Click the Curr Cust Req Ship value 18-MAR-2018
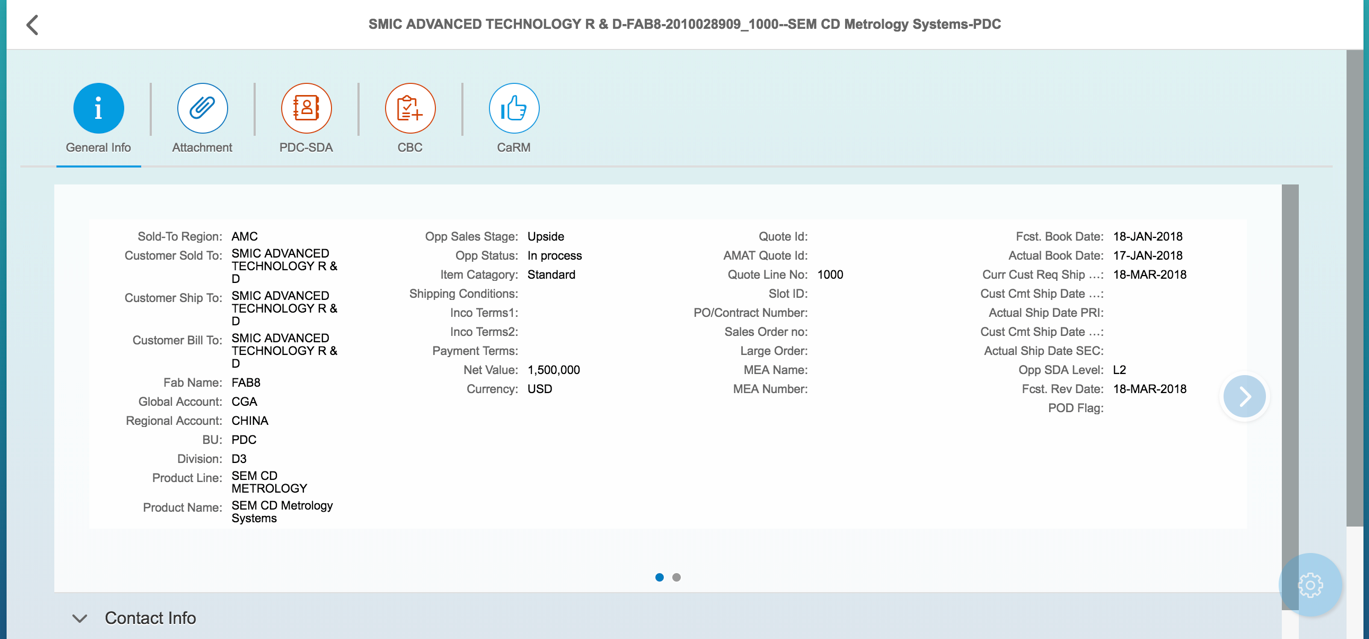1369x639 pixels. point(1150,275)
